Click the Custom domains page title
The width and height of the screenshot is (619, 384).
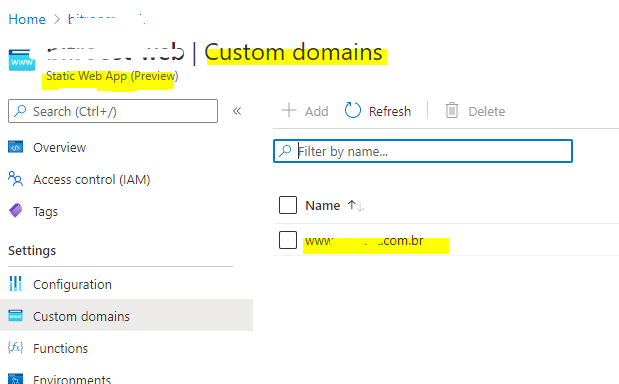coord(293,52)
